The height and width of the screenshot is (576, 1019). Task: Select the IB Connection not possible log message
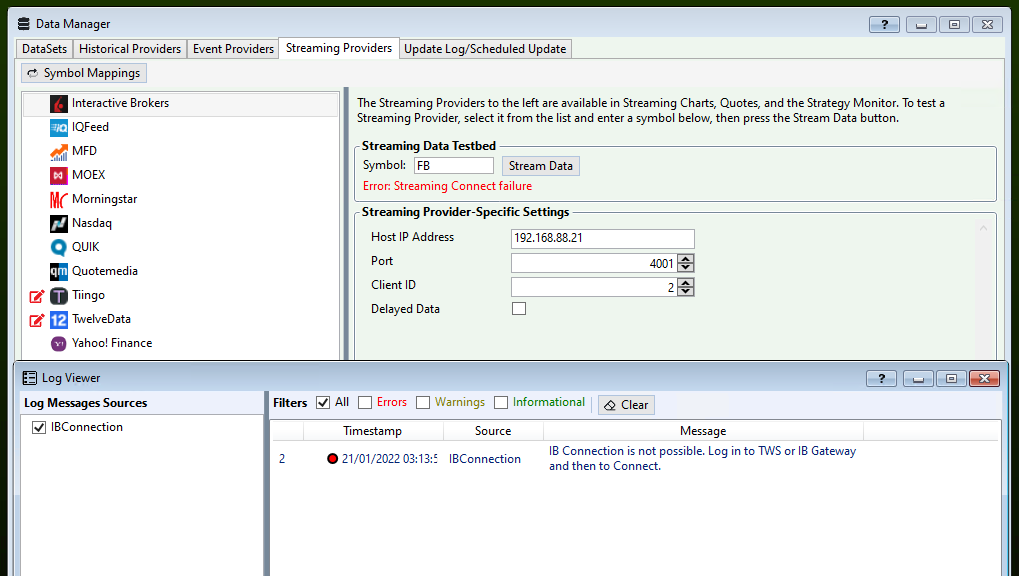pos(703,458)
